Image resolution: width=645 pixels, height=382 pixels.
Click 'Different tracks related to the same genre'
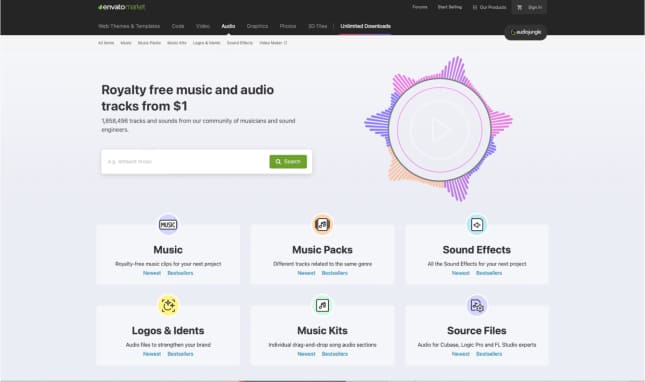(x=322, y=264)
